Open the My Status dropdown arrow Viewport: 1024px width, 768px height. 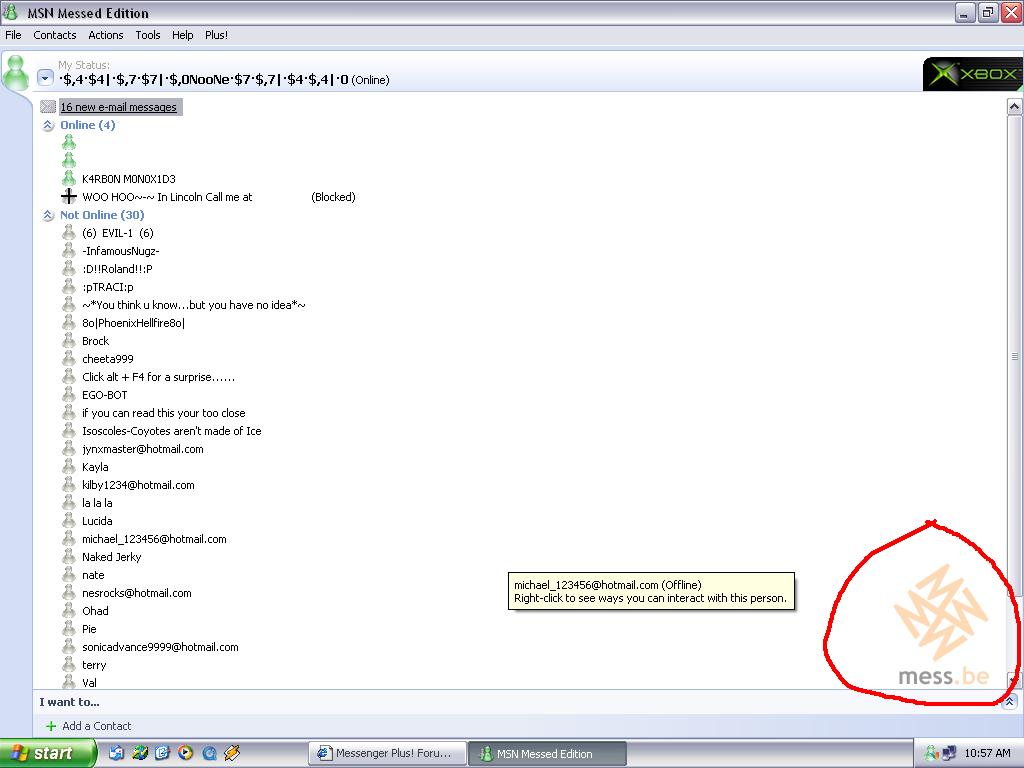pyautogui.click(x=45, y=79)
